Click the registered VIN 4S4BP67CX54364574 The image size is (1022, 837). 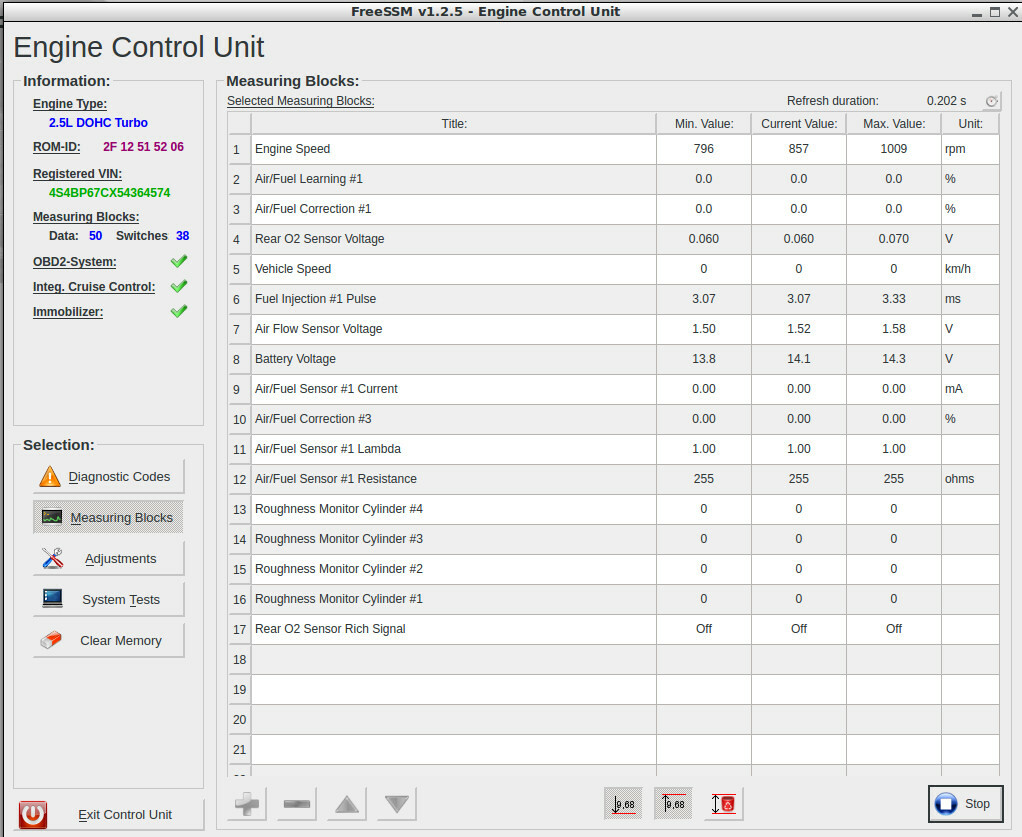(x=110, y=193)
